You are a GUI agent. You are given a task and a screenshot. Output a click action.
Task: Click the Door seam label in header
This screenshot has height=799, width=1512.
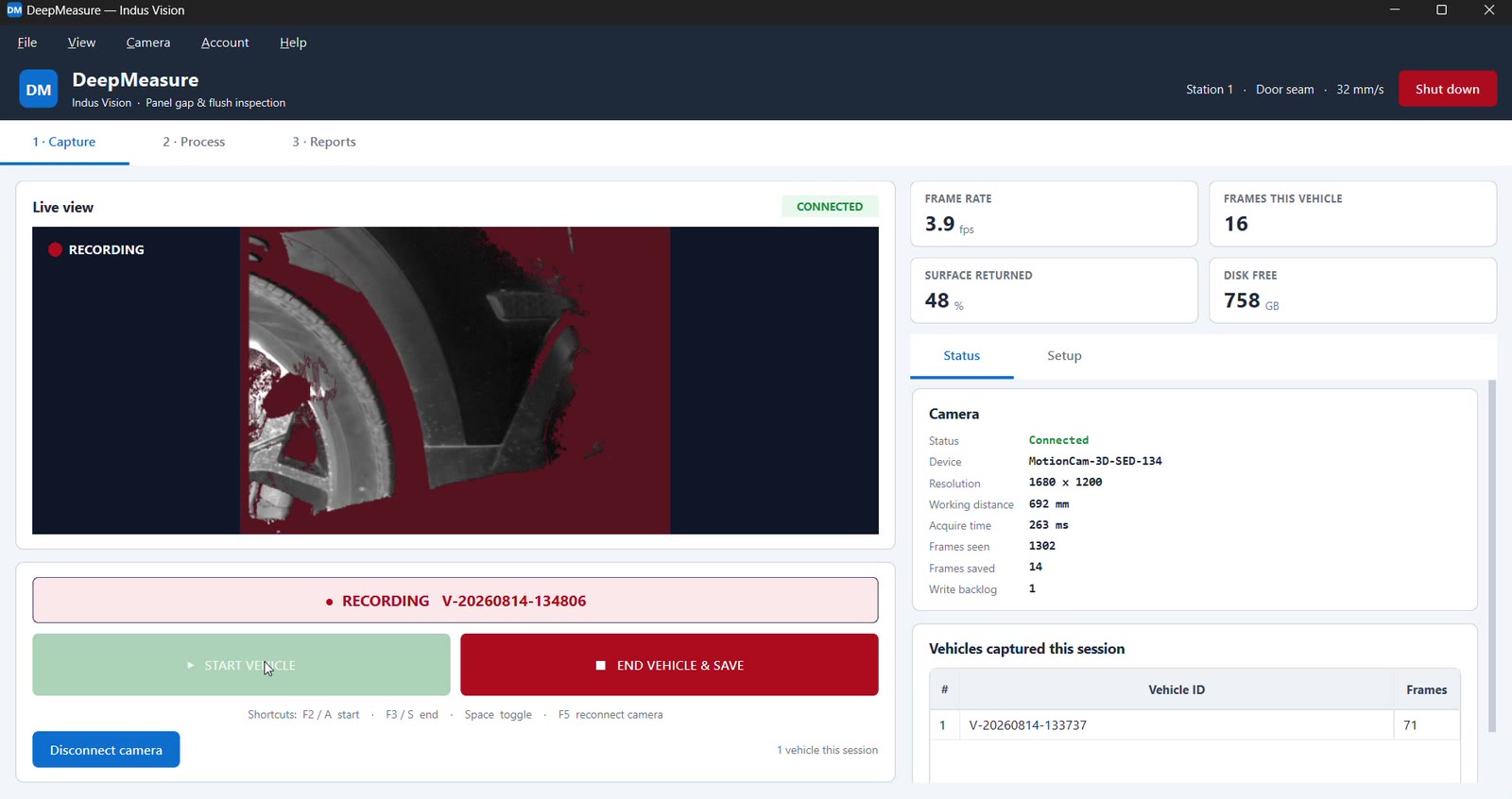1284,90
